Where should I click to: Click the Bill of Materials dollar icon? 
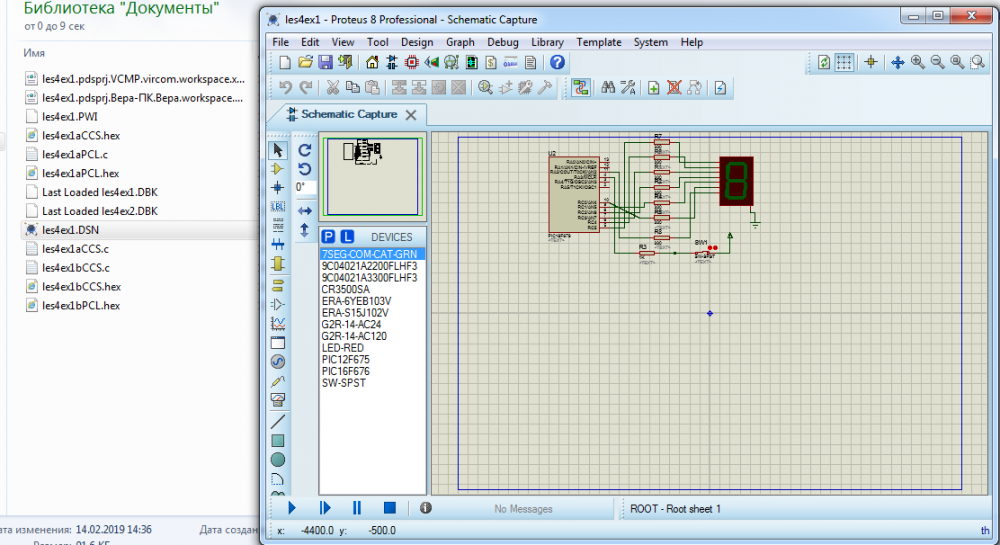tap(491, 62)
